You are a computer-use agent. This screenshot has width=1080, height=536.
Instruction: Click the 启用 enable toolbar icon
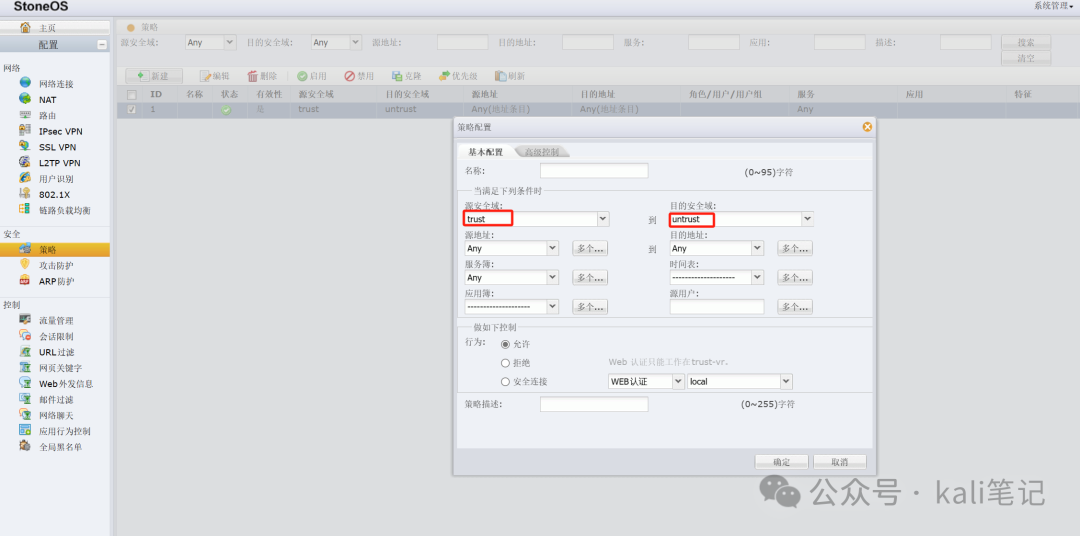point(302,76)
